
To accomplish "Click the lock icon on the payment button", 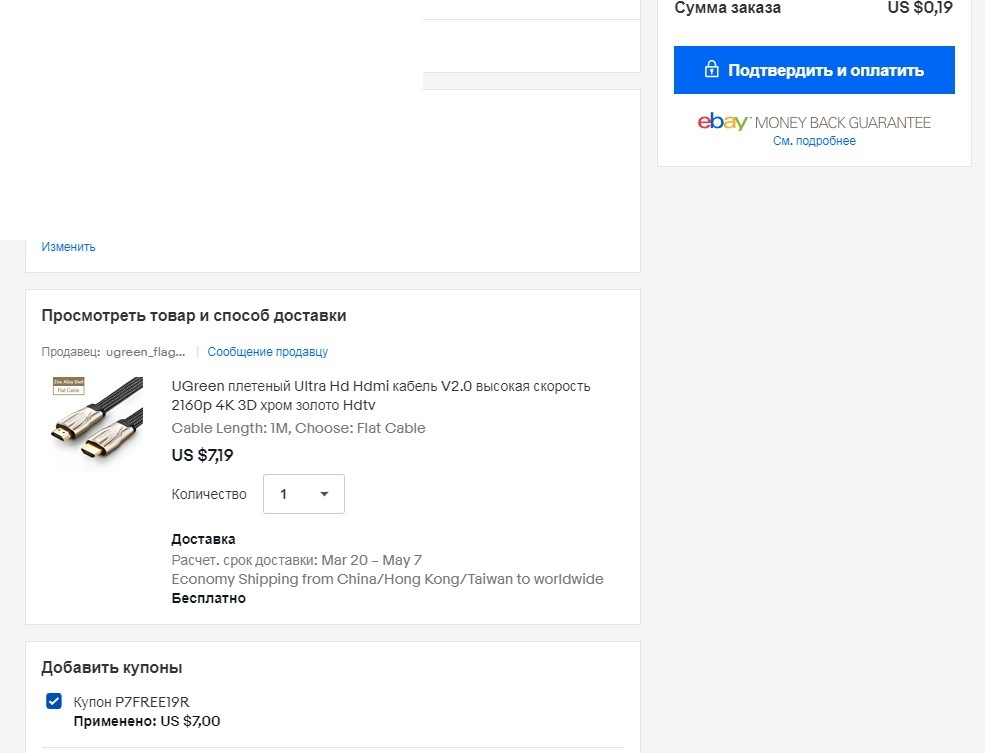I will point(711,69).
